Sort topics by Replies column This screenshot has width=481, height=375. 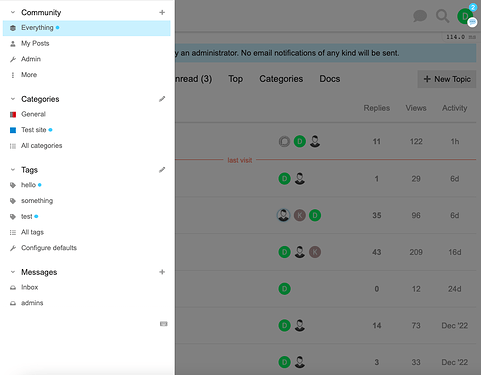(377, 108)
